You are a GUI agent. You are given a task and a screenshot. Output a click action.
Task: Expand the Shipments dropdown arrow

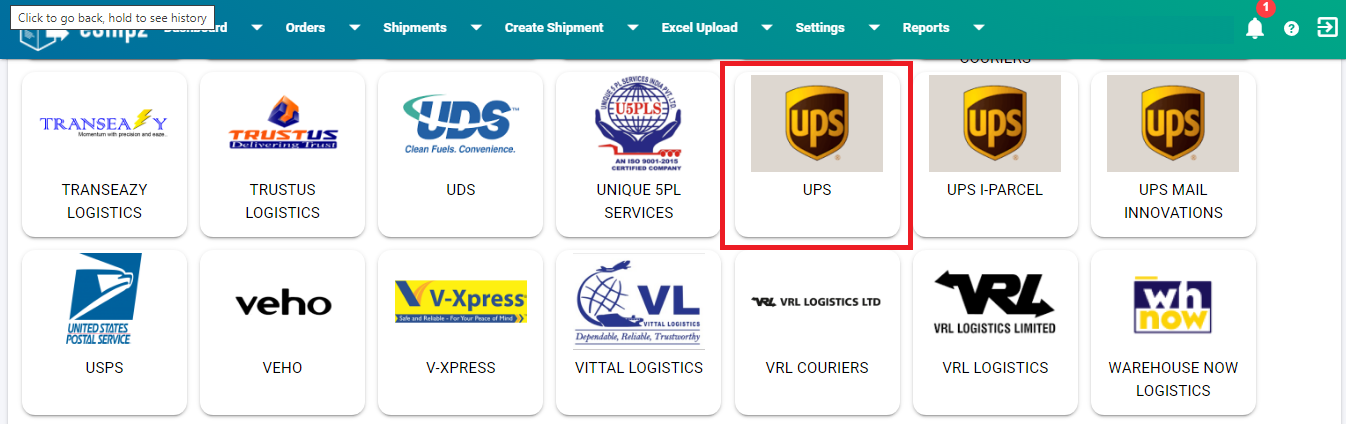coord(476,28)
